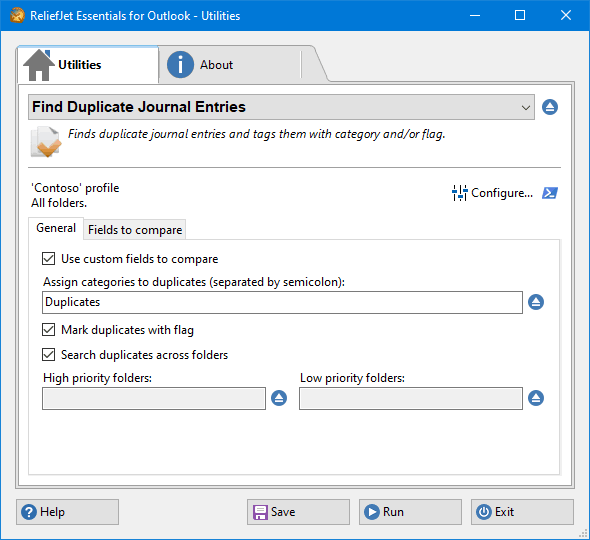This screenshot has height=540, width=590.
Task: Click the eject icon beside the utility dropdown
Action: tap(550, 107)
